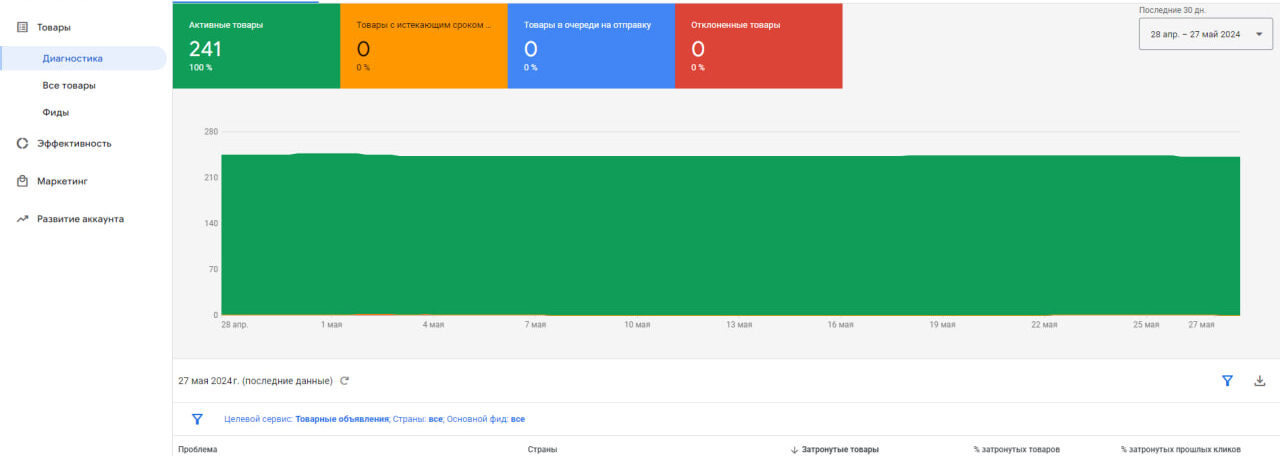Select the green Активные товары card
The height and width of the screenshot is (456, 1280).
256,46
